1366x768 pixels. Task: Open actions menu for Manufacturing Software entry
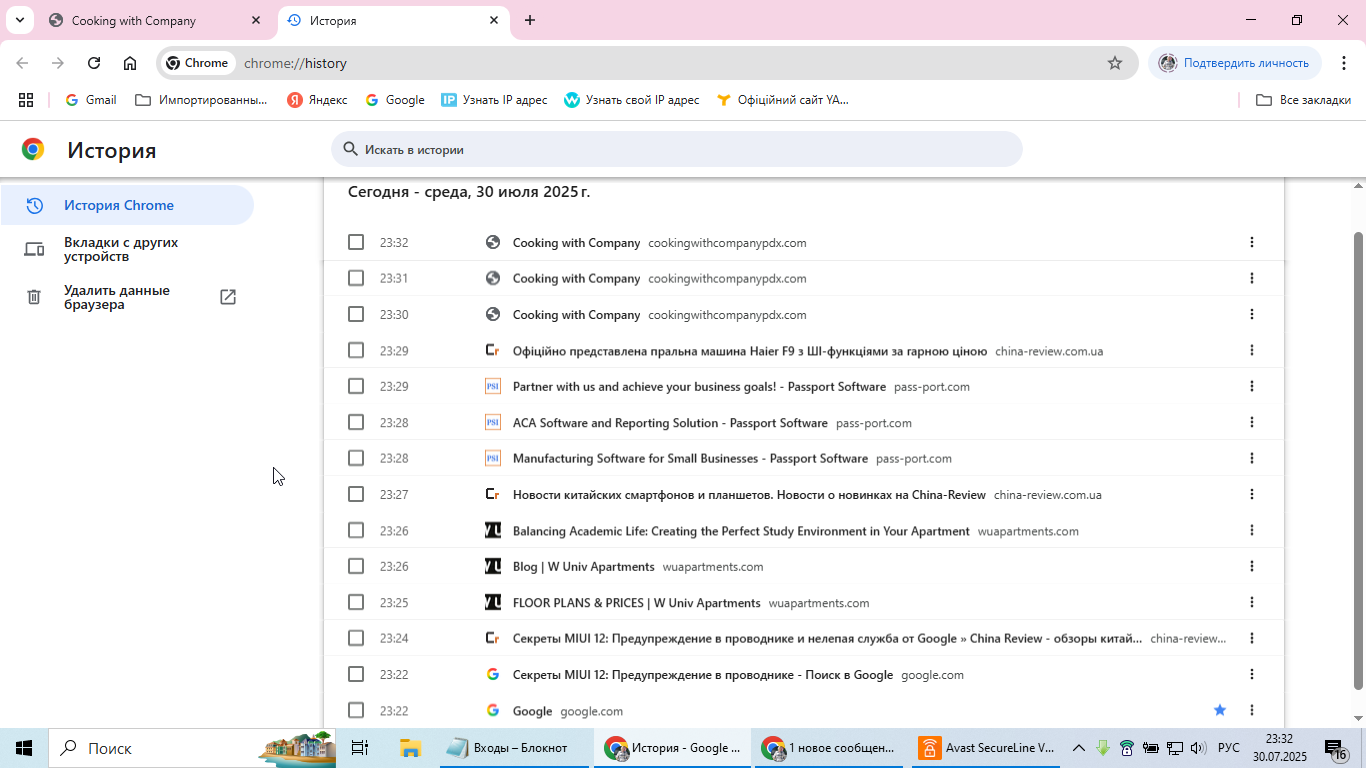pyautogui.click(x=1251, y=458)
